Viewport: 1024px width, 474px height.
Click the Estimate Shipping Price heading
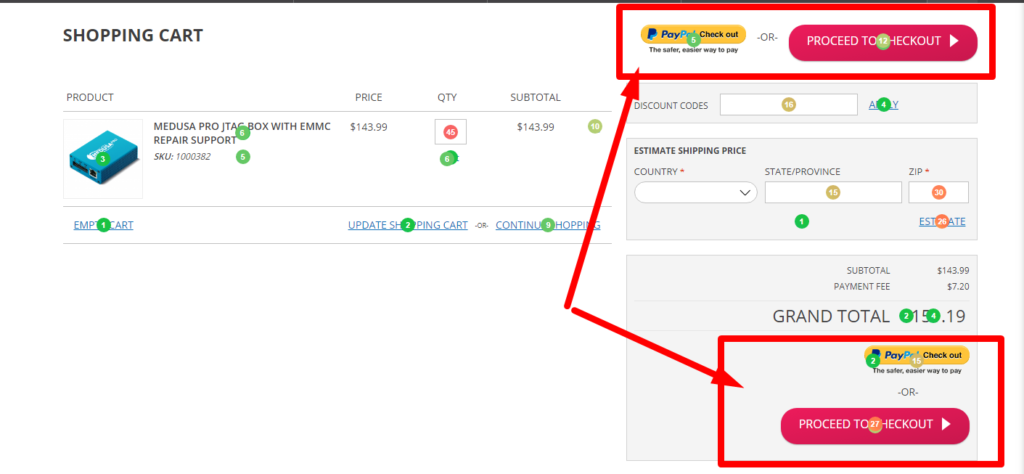[690, 151]
